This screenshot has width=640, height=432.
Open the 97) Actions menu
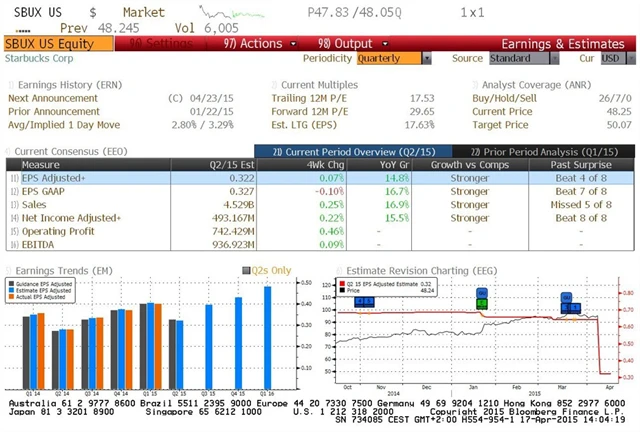pos(252,44)
